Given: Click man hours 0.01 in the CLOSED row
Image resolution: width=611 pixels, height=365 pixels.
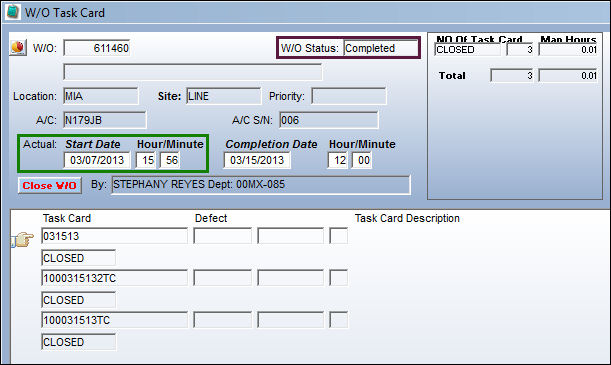Looking at the screenshot, I should pyautogui.click(x=568, y=49).
